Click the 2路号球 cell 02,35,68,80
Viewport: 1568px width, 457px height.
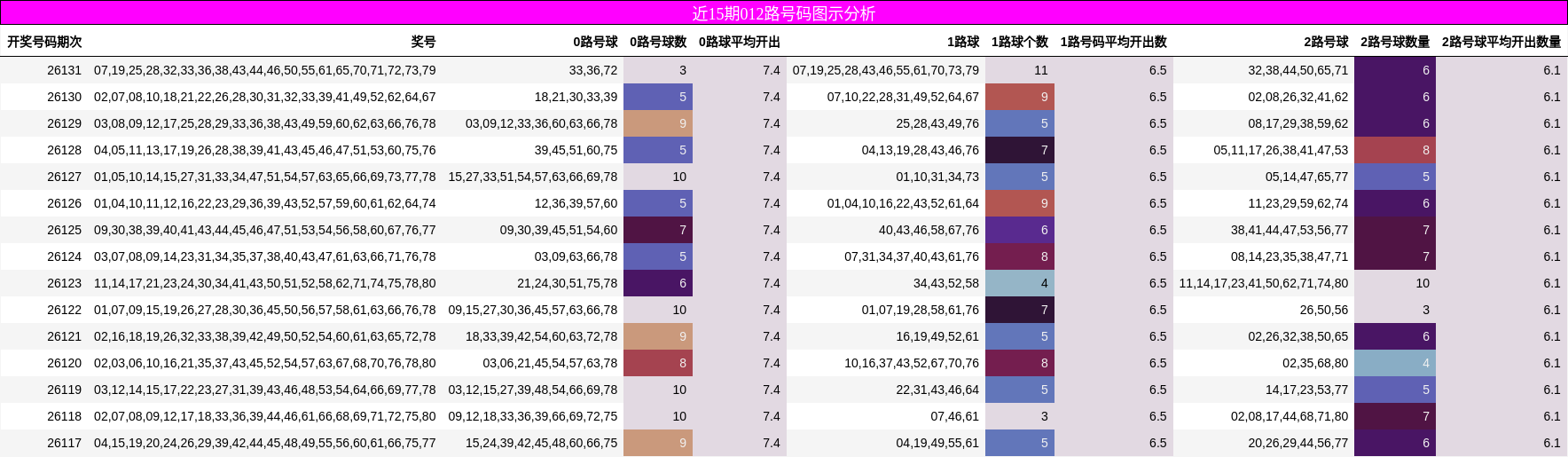(x=1315, y=363)
